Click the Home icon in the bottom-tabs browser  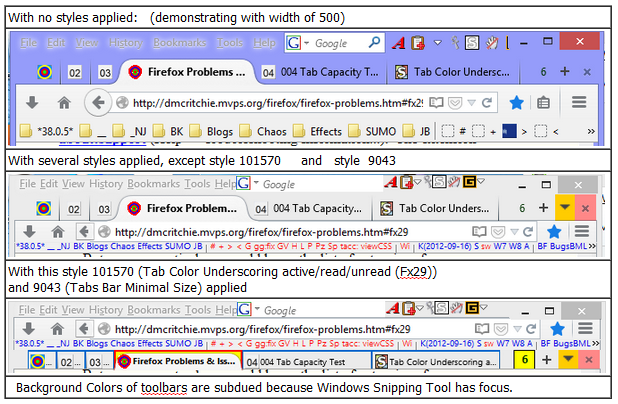coord(58,329)
